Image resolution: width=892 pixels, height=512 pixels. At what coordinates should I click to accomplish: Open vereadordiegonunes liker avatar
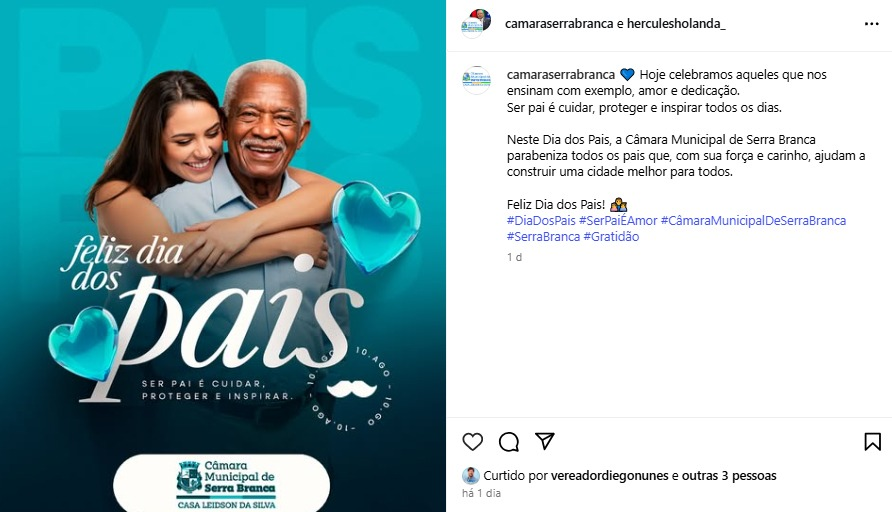(470, 476)
